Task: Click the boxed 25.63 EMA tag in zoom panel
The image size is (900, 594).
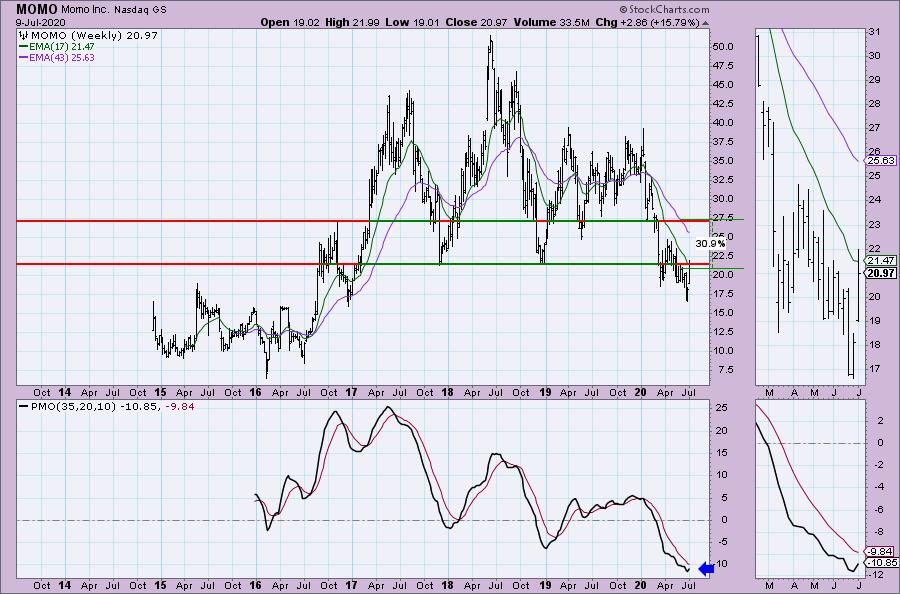Action: pos(881,161)
